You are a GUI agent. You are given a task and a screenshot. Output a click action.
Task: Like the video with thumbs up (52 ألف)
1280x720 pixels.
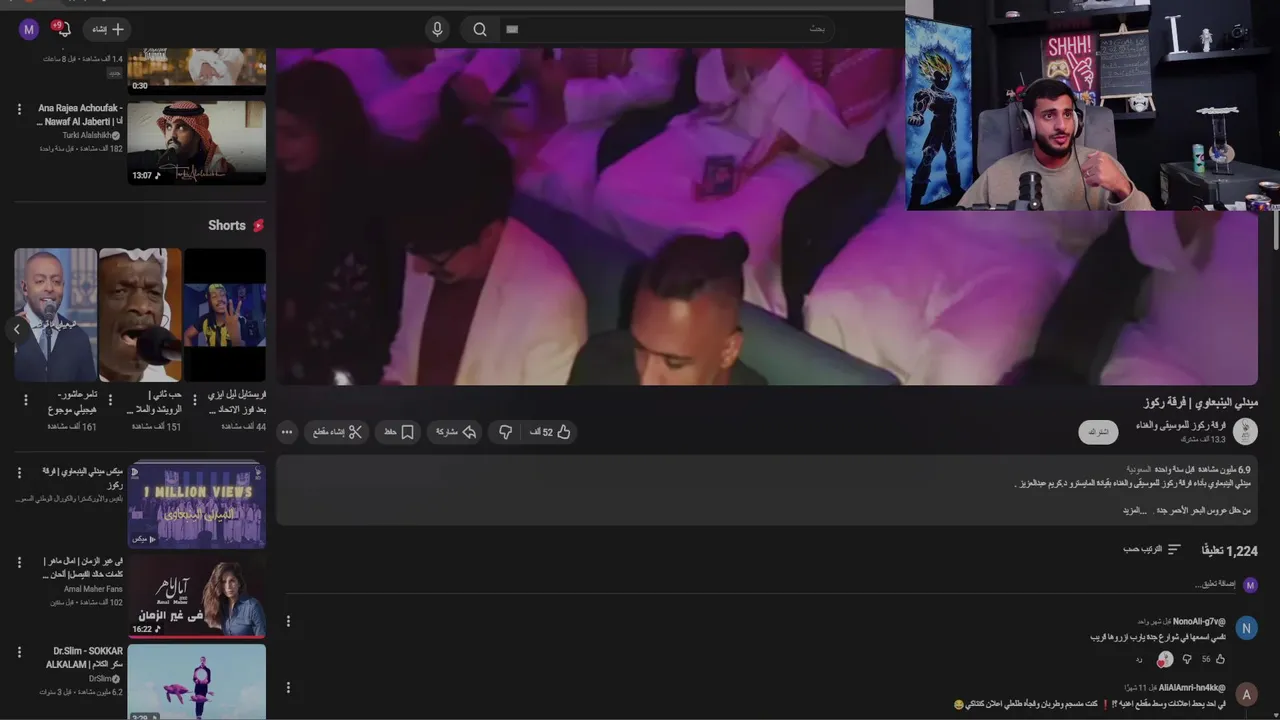point(551,432)
